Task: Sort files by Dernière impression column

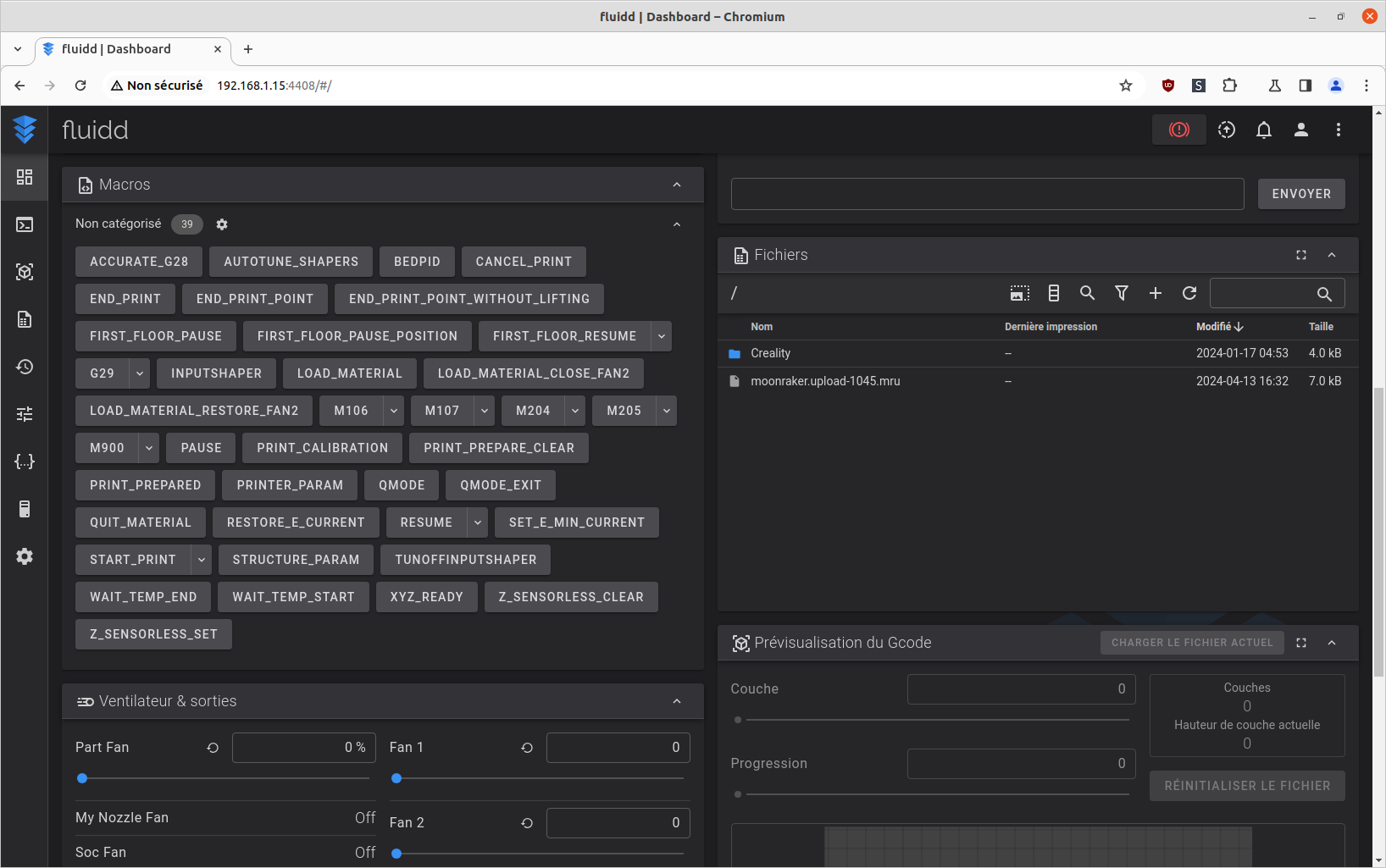Action: tap(1051, 327)
